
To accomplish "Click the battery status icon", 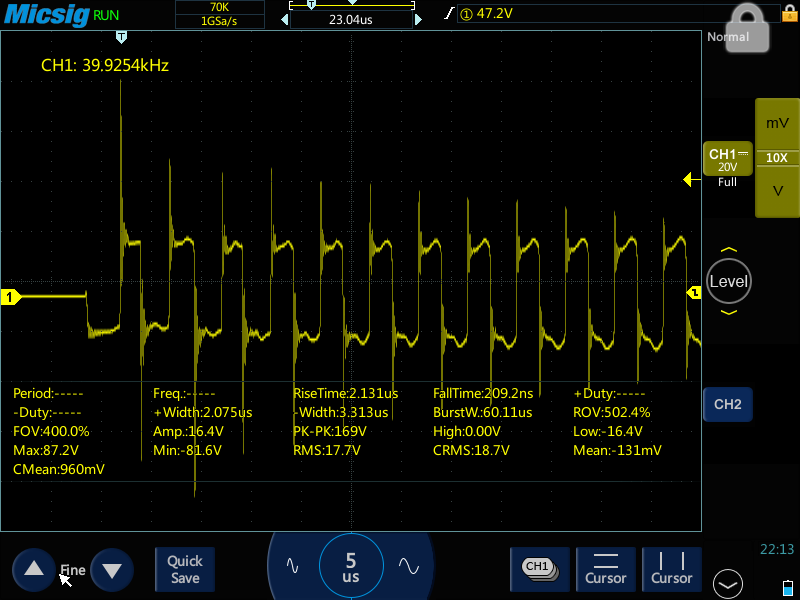I will [x=787, y=587].
